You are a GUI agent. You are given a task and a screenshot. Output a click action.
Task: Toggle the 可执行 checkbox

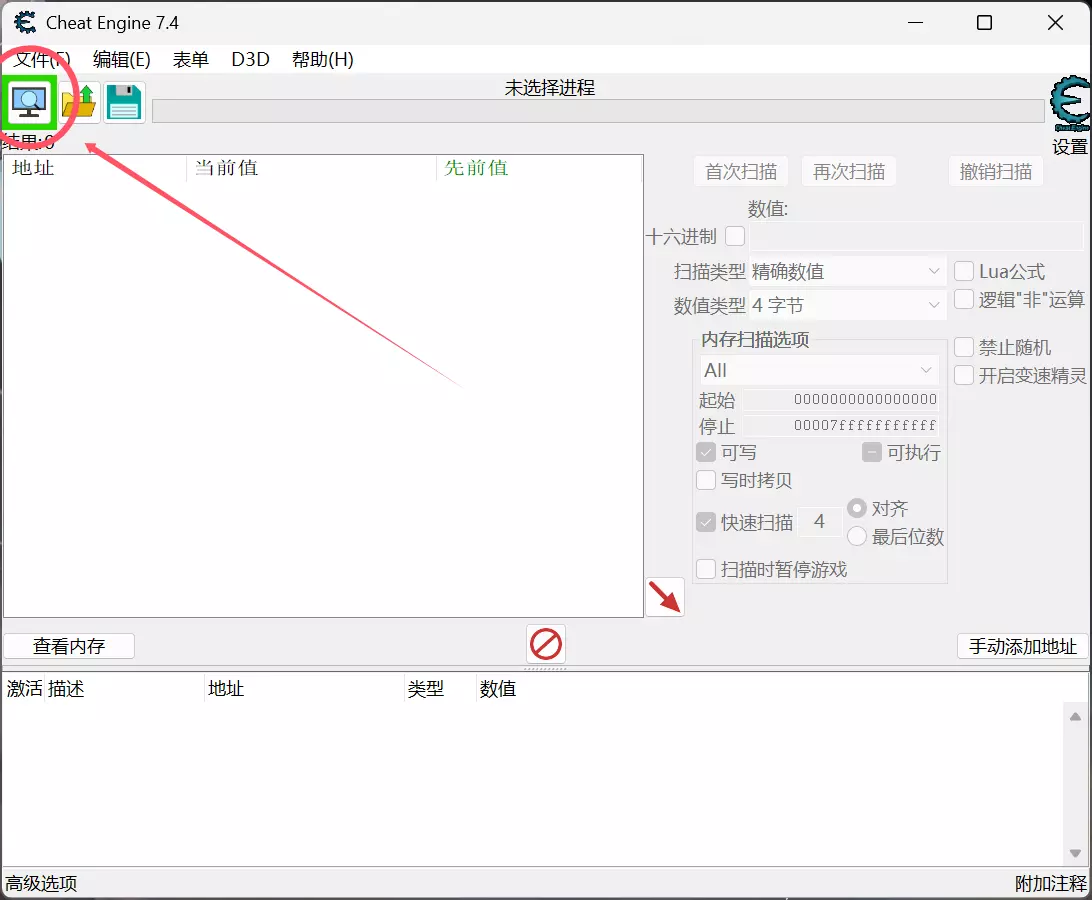[872, 452]
